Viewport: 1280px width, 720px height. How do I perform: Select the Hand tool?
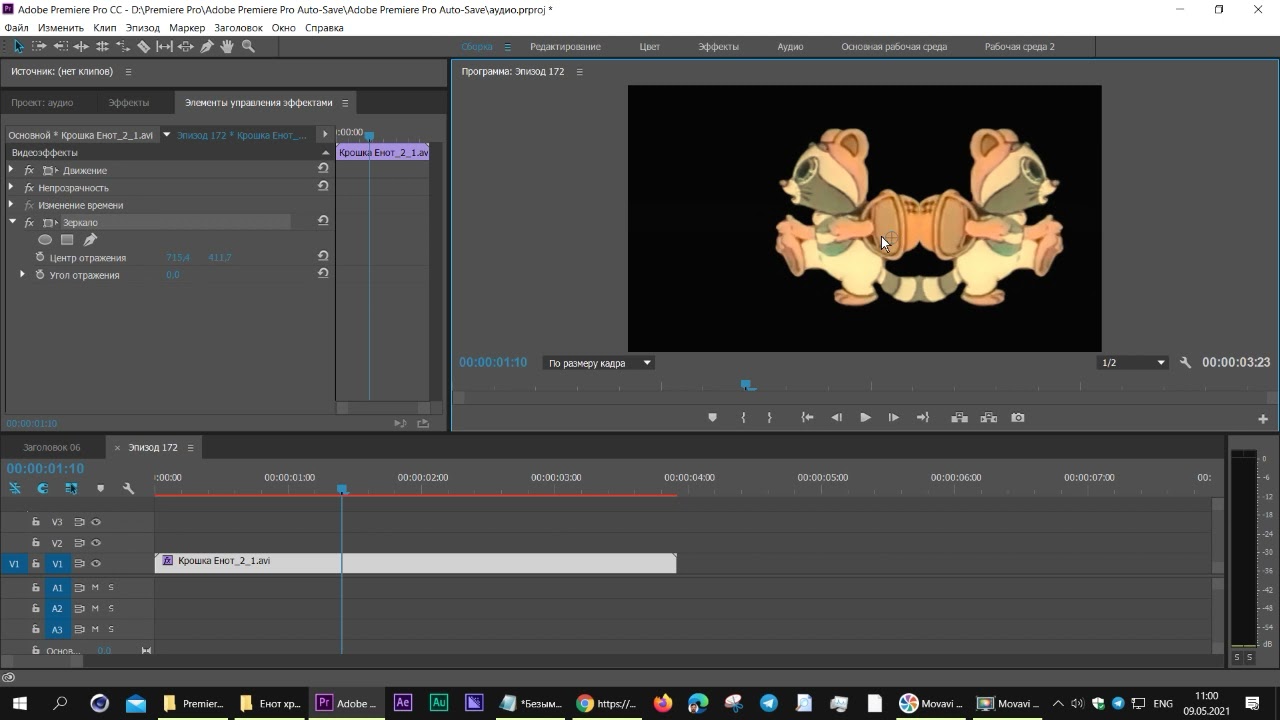(227, 46)
